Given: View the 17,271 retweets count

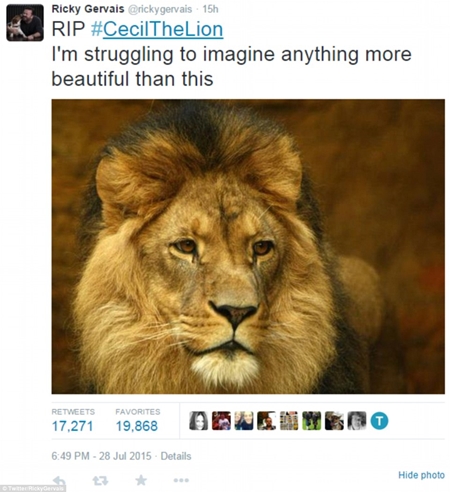Looking at the screenshot, I should (x=72, y=426).
